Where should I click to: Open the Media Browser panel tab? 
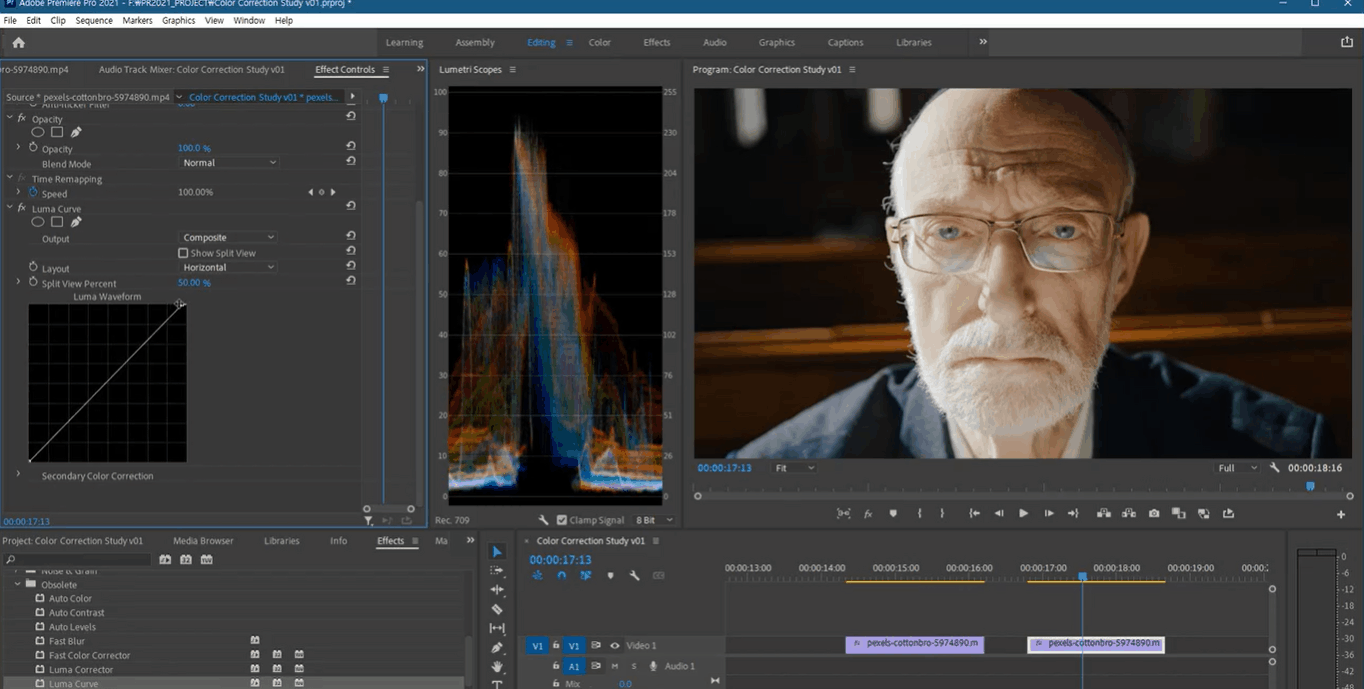pos(203,541)
